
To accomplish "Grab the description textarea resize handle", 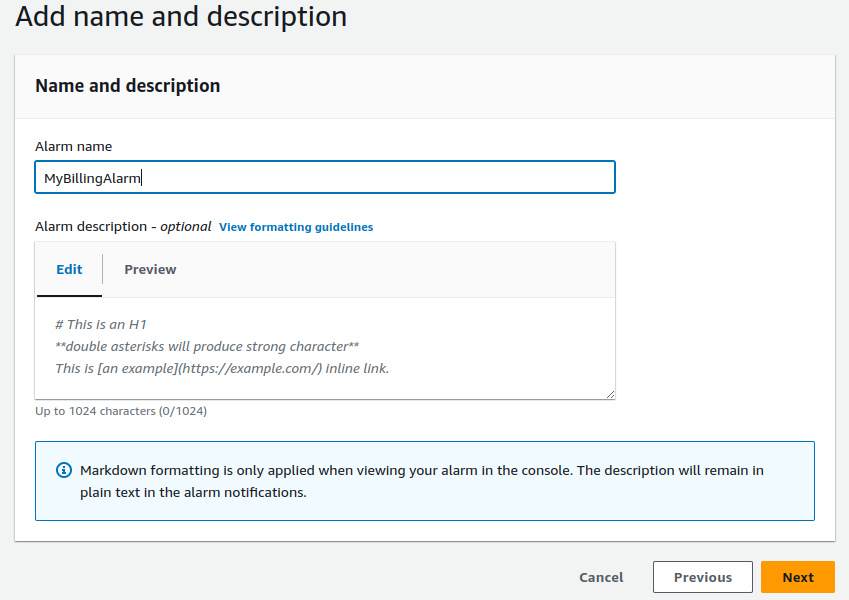I will 610,394.
